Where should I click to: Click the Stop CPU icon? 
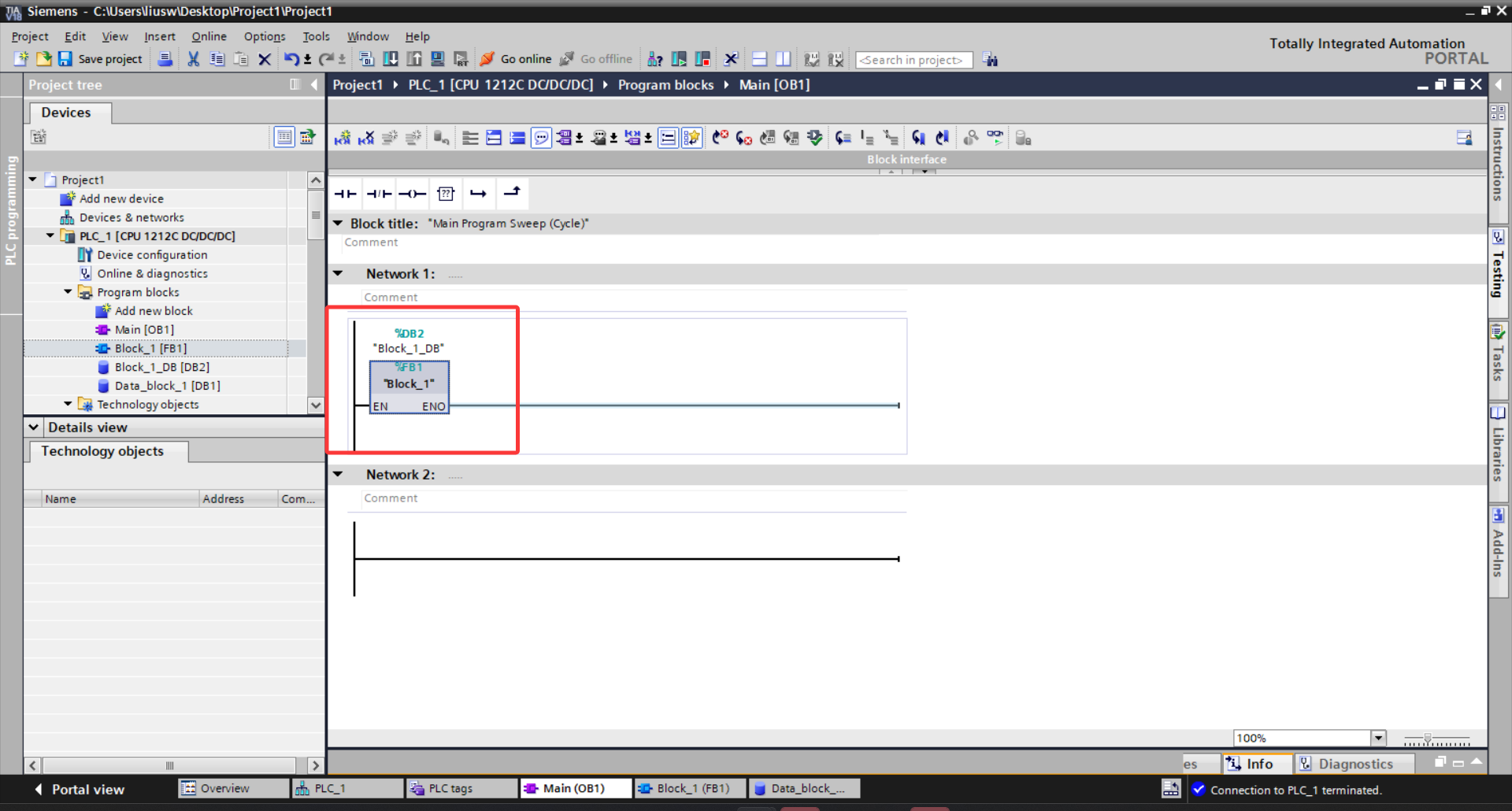[x=702, y=59]
